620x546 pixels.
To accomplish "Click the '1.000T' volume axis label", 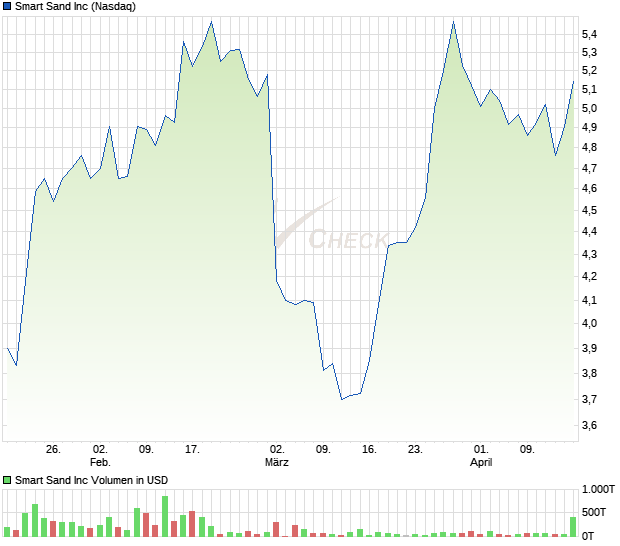I will (x=598, y=489).
